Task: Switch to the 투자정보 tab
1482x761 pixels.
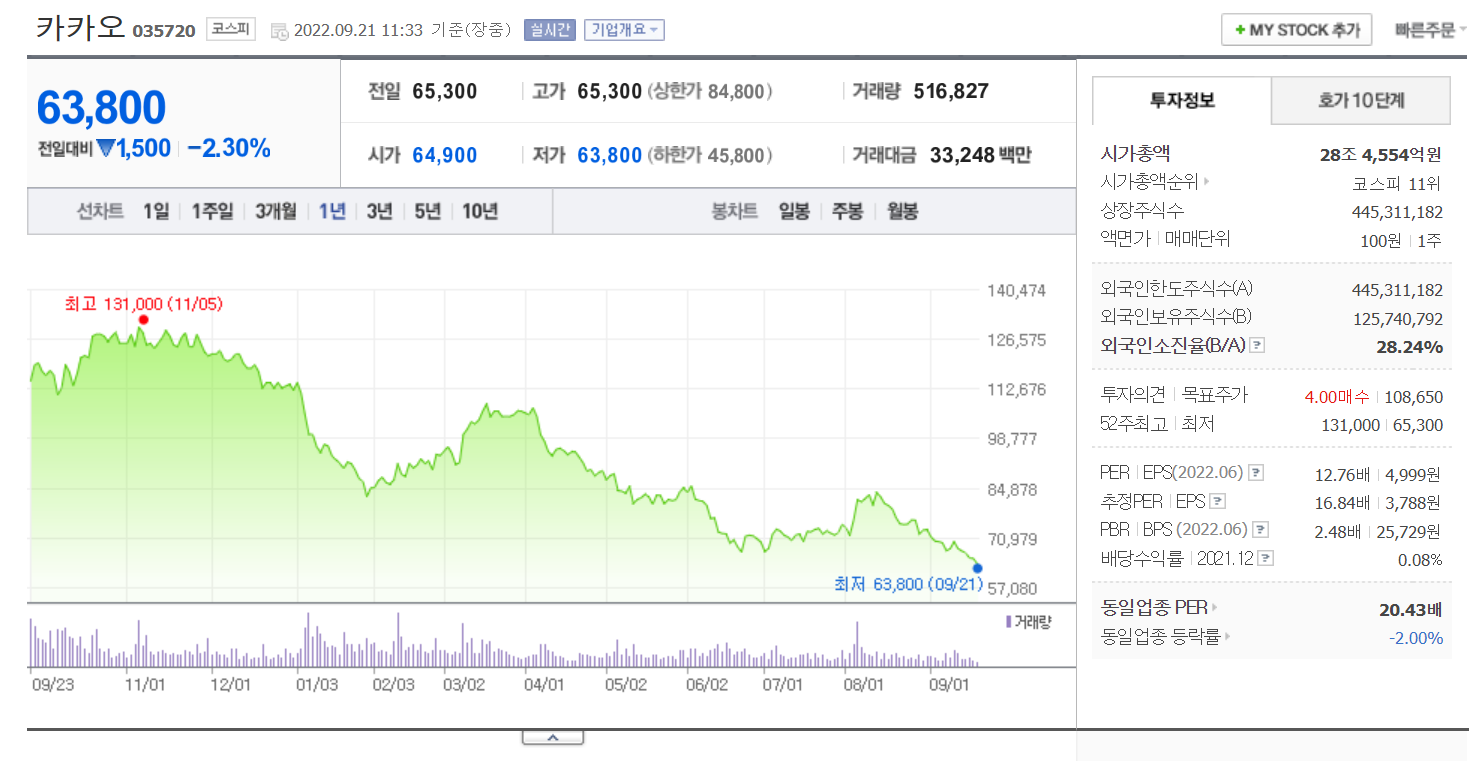Action: coord(1182,101)
